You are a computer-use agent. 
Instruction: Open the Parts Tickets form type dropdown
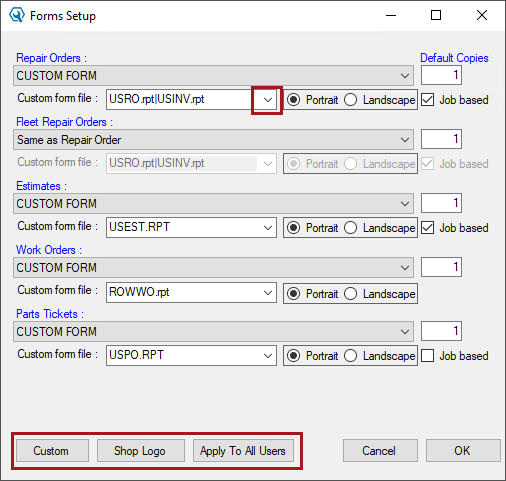coord(213,332)
